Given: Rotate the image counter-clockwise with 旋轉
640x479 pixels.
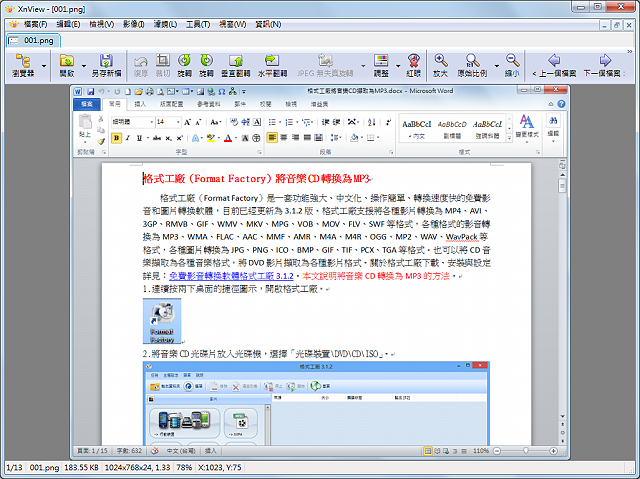Looking at the screenshot, I should pos(184,65).
